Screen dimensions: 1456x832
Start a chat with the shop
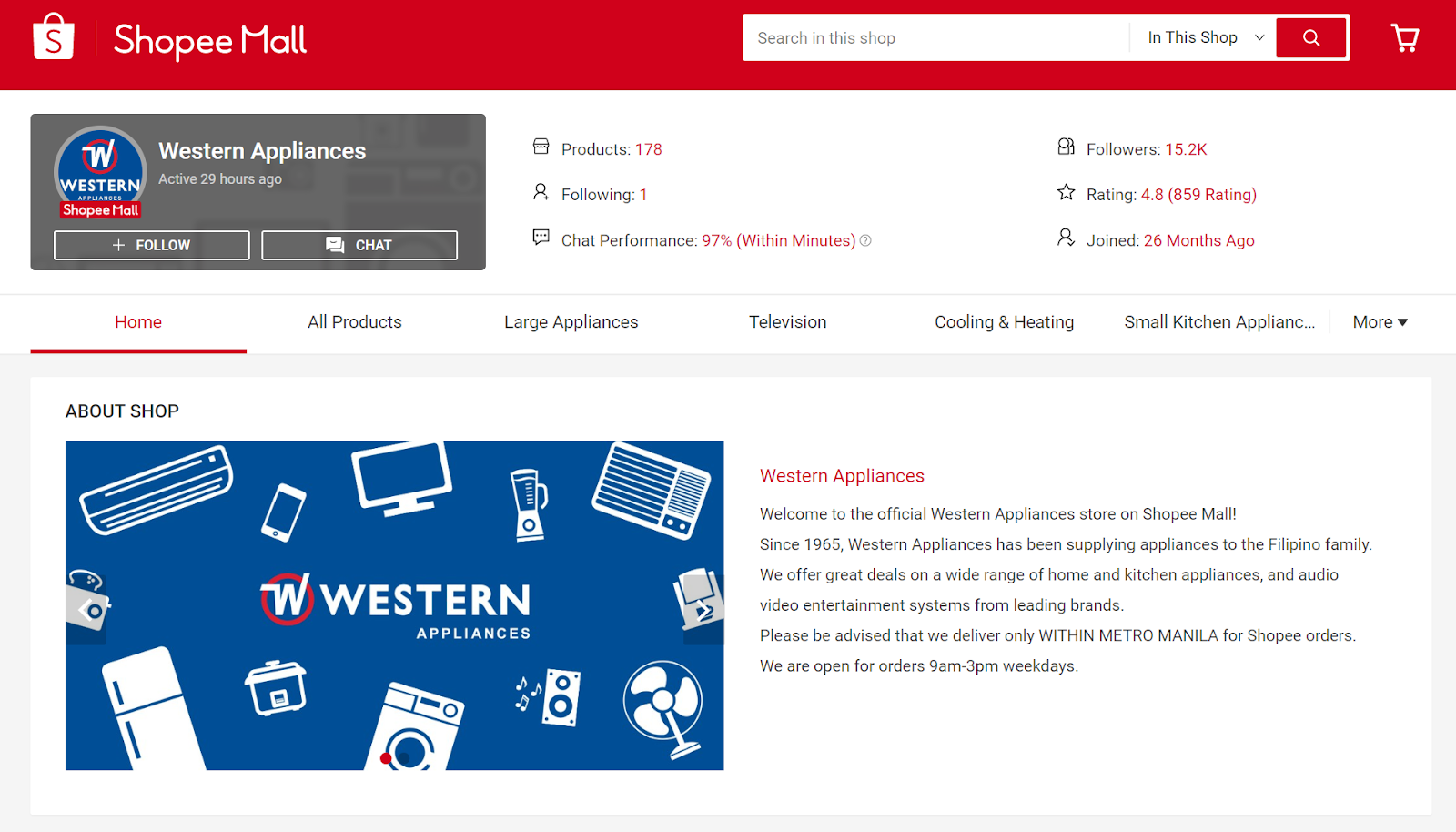click(359, 245)
